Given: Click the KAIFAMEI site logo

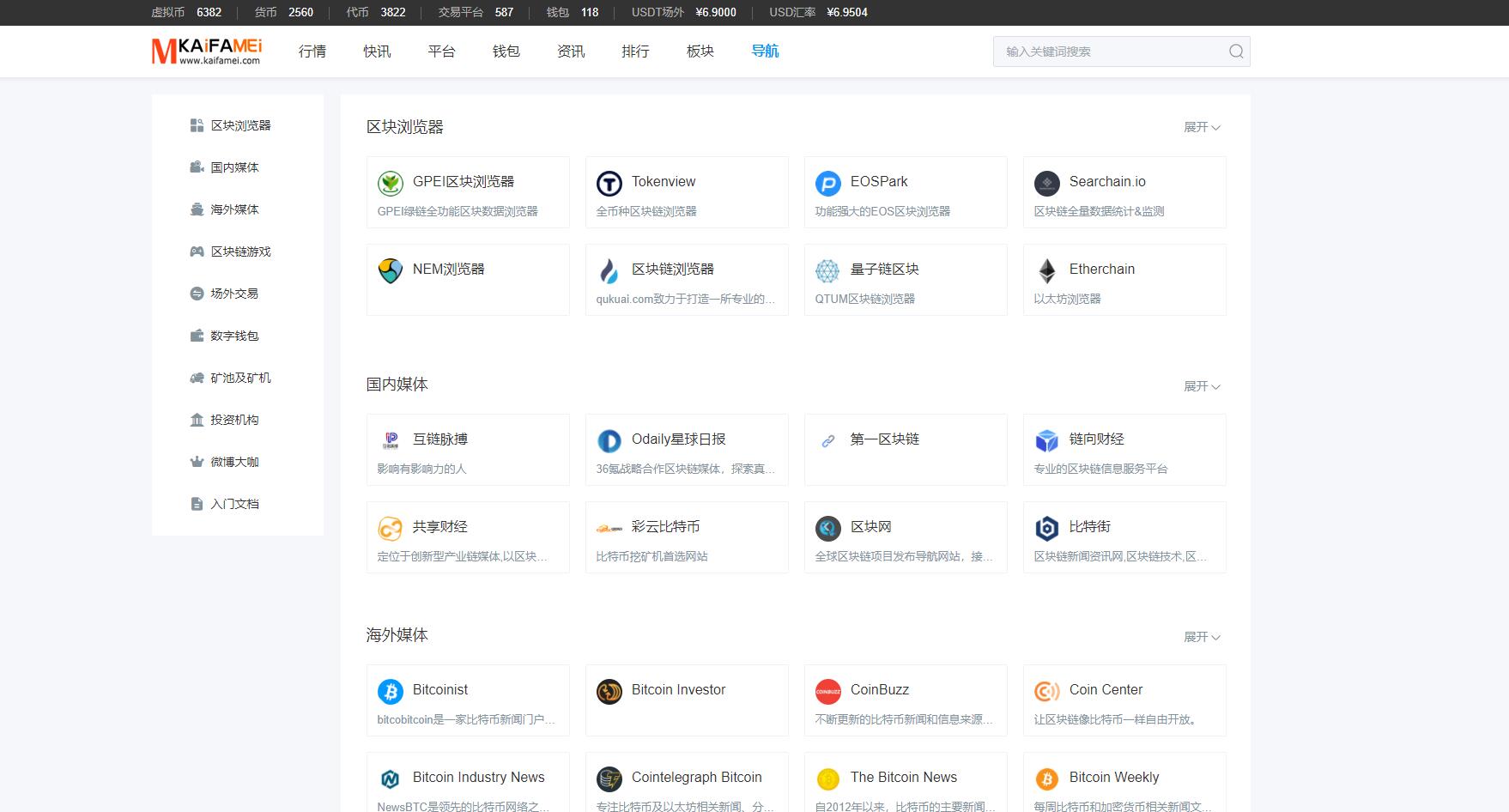Looking at the screenshot, I should 207,52.
